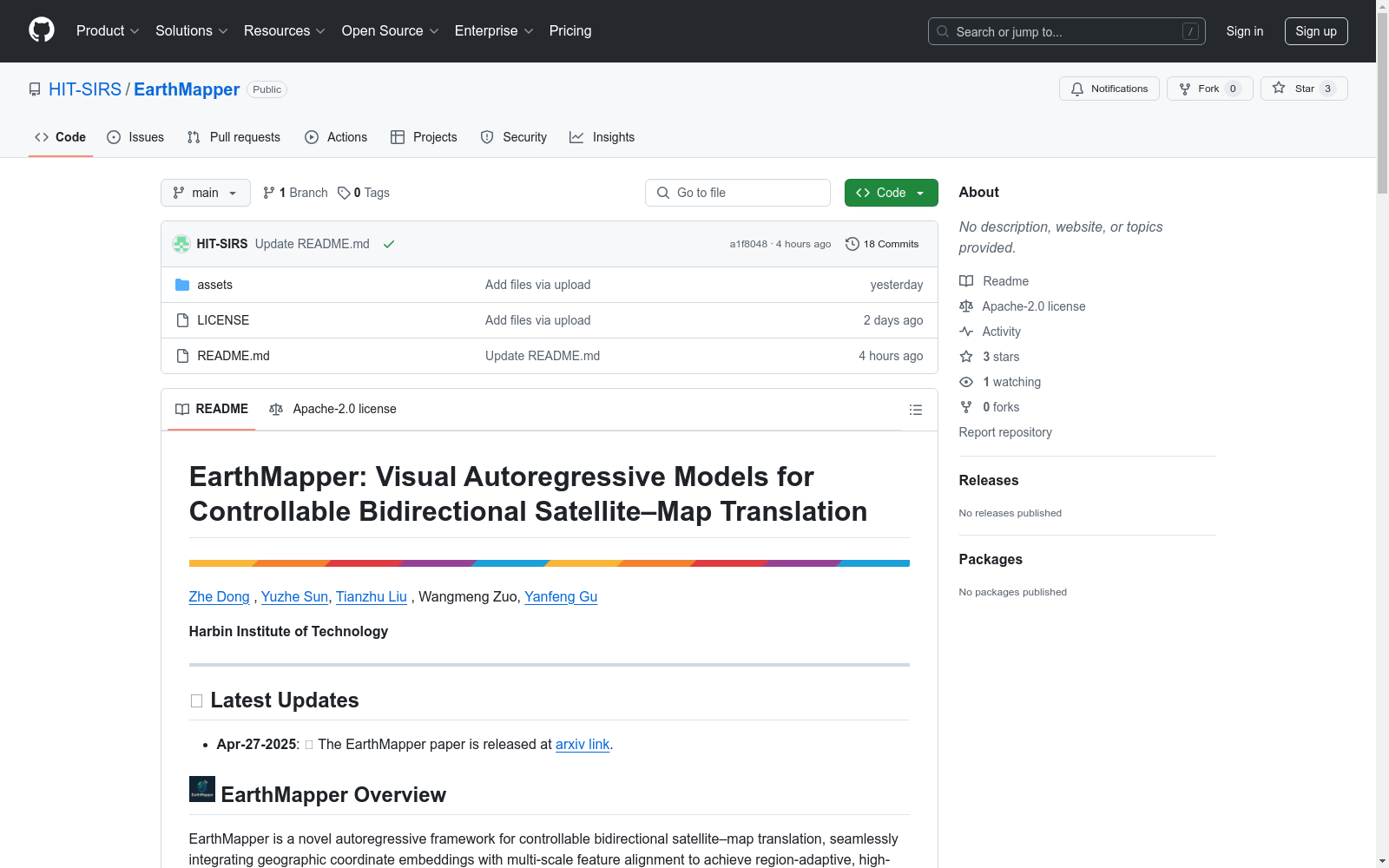Switch to the Projects tab

pyautogui.click(x=424, y=137)
